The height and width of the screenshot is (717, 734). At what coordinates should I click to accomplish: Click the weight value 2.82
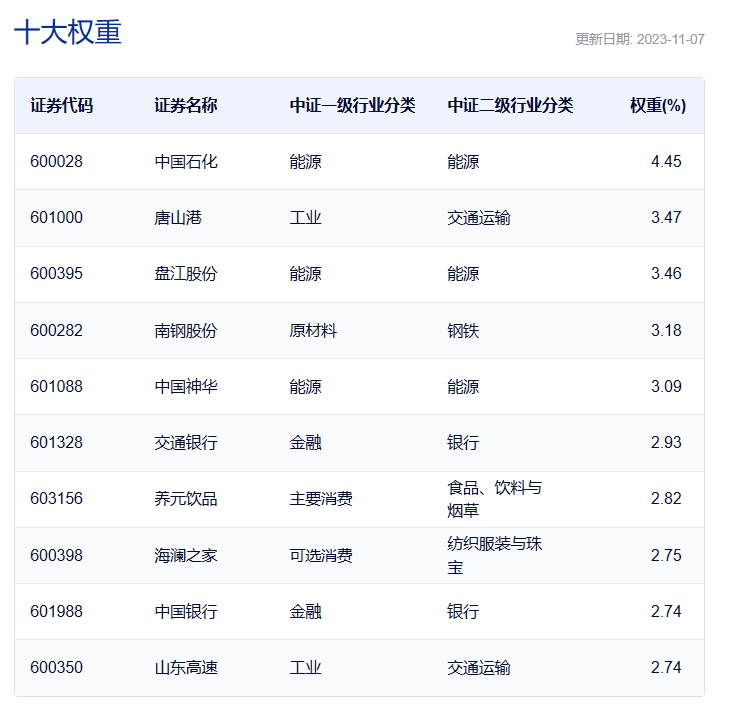(x=666, y=499)
